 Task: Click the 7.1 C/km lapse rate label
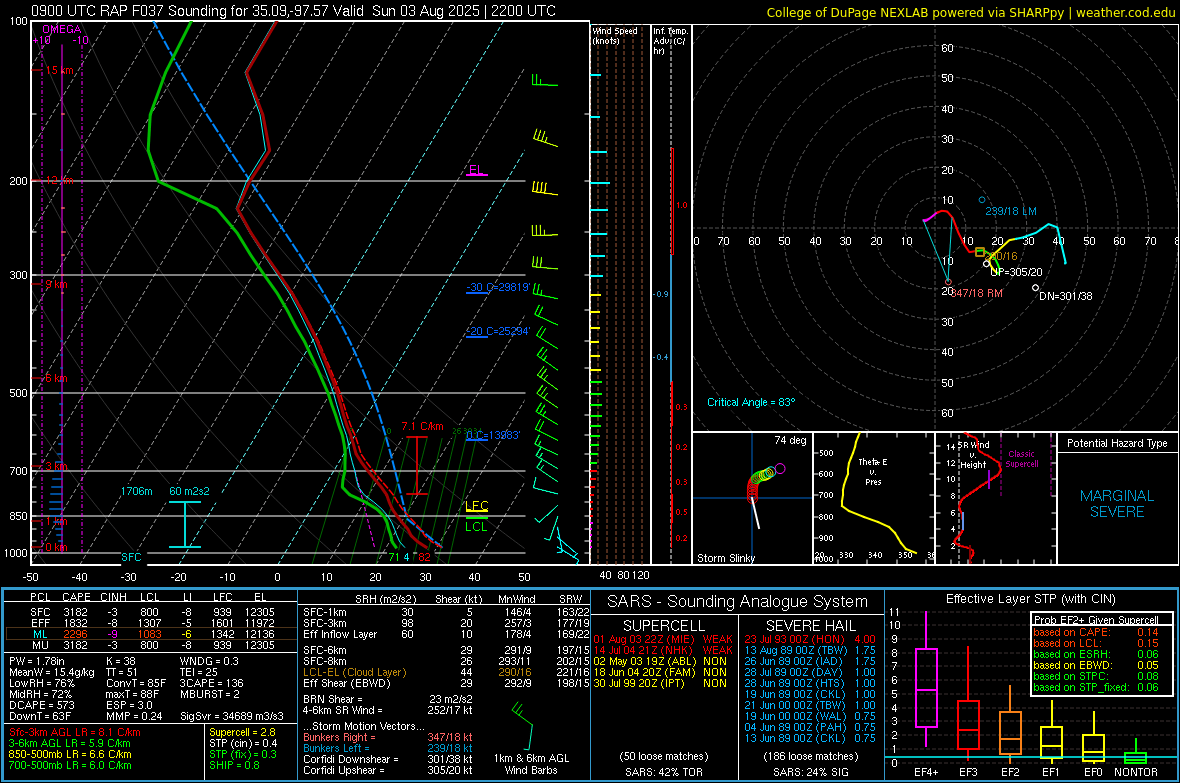(422, 426)
